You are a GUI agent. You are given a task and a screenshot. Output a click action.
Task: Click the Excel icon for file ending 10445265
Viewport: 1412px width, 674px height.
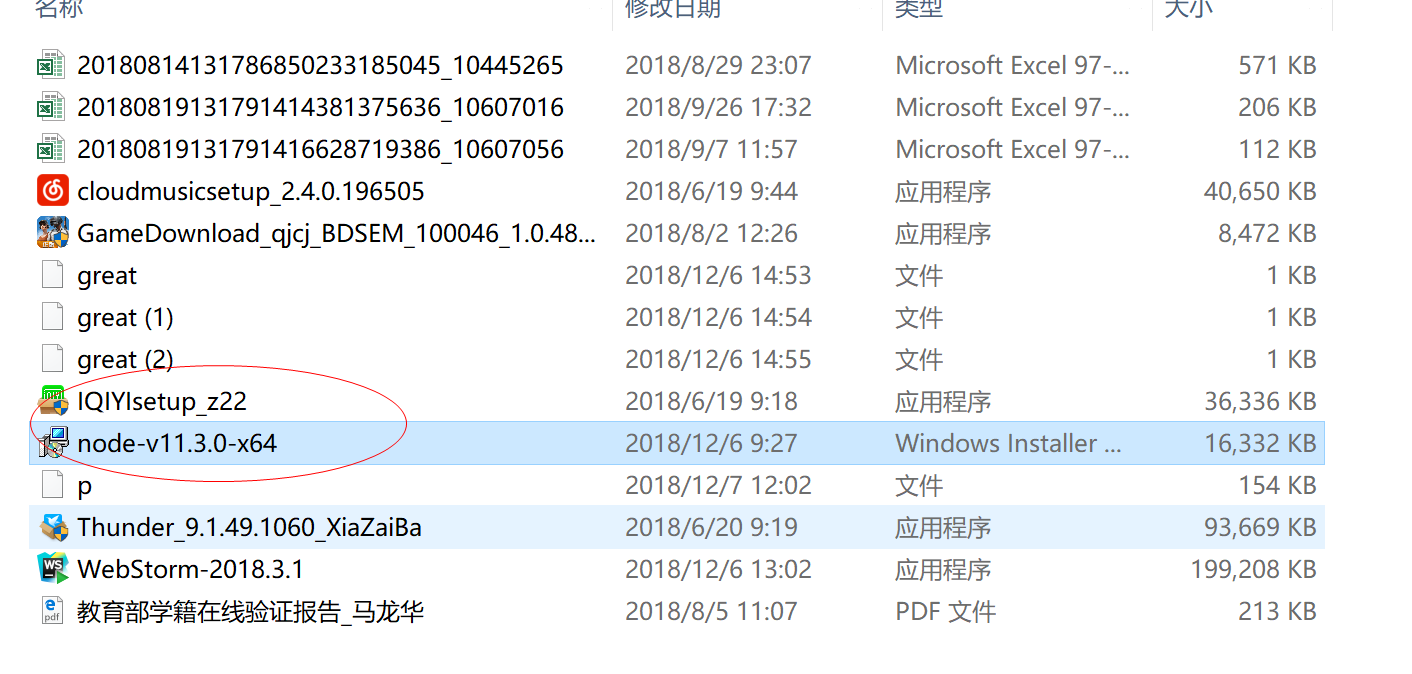click(52, 64)
